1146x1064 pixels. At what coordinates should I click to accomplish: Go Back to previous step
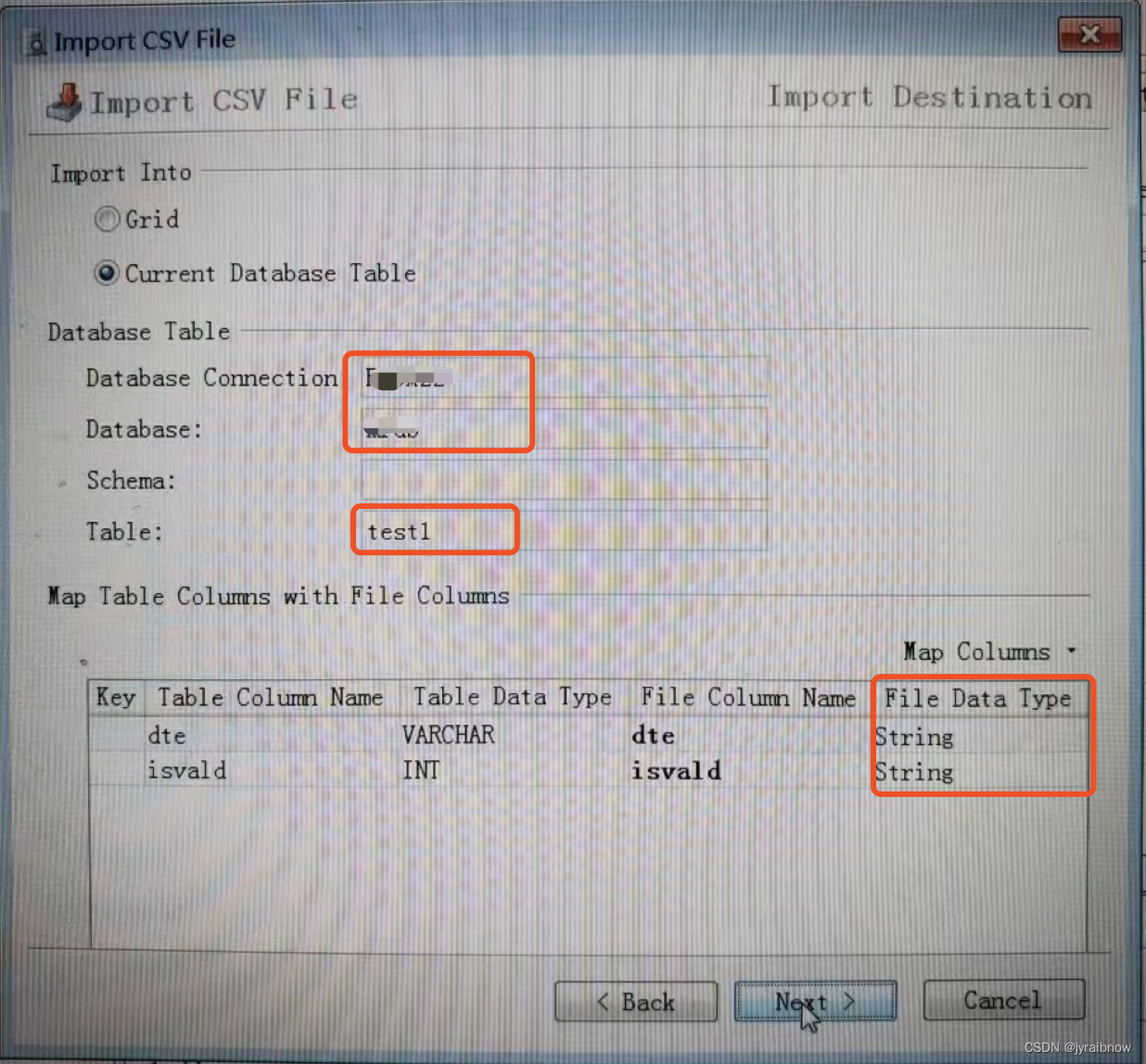636,1002
